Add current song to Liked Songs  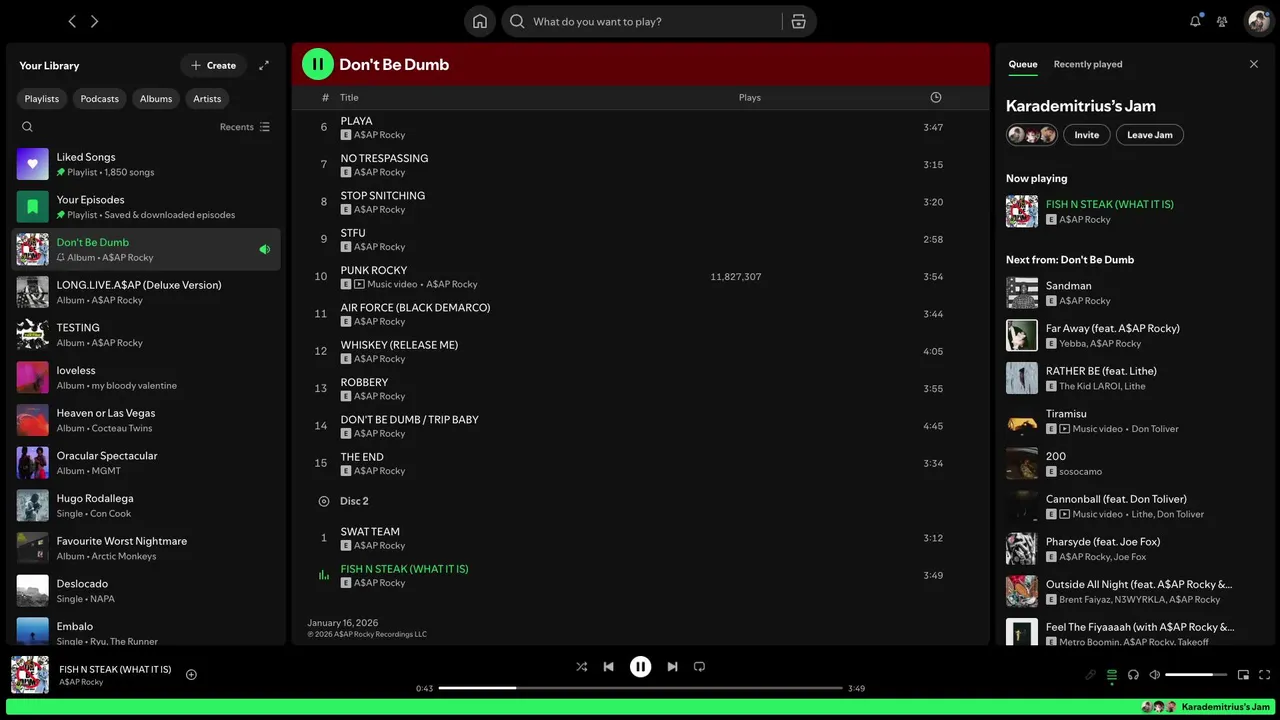coord(191,675)
